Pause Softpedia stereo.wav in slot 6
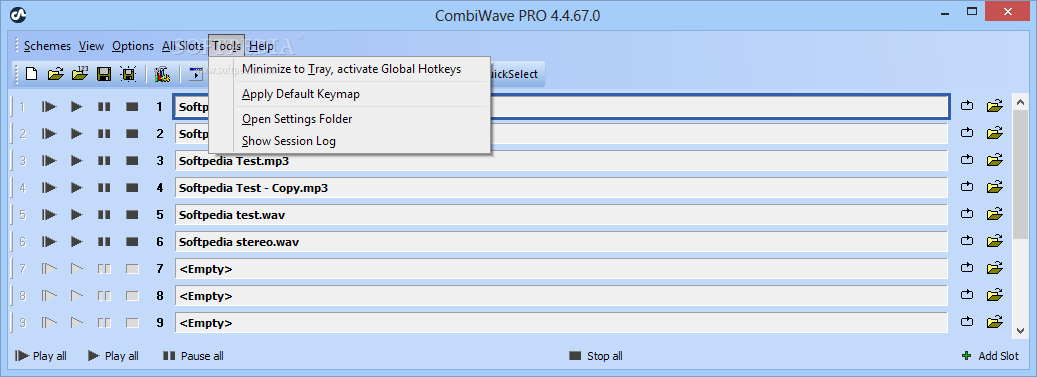The width and height of the screenshot is (1037, 377). 104,242
